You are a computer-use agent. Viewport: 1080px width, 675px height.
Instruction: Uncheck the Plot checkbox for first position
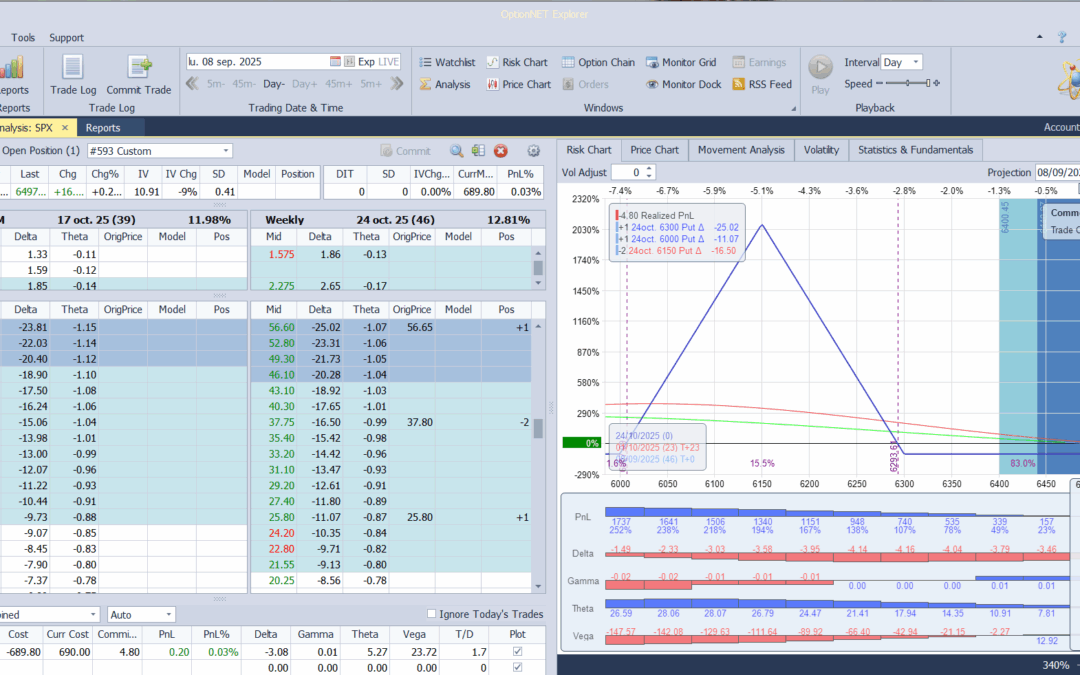click(x=517, y=652)
